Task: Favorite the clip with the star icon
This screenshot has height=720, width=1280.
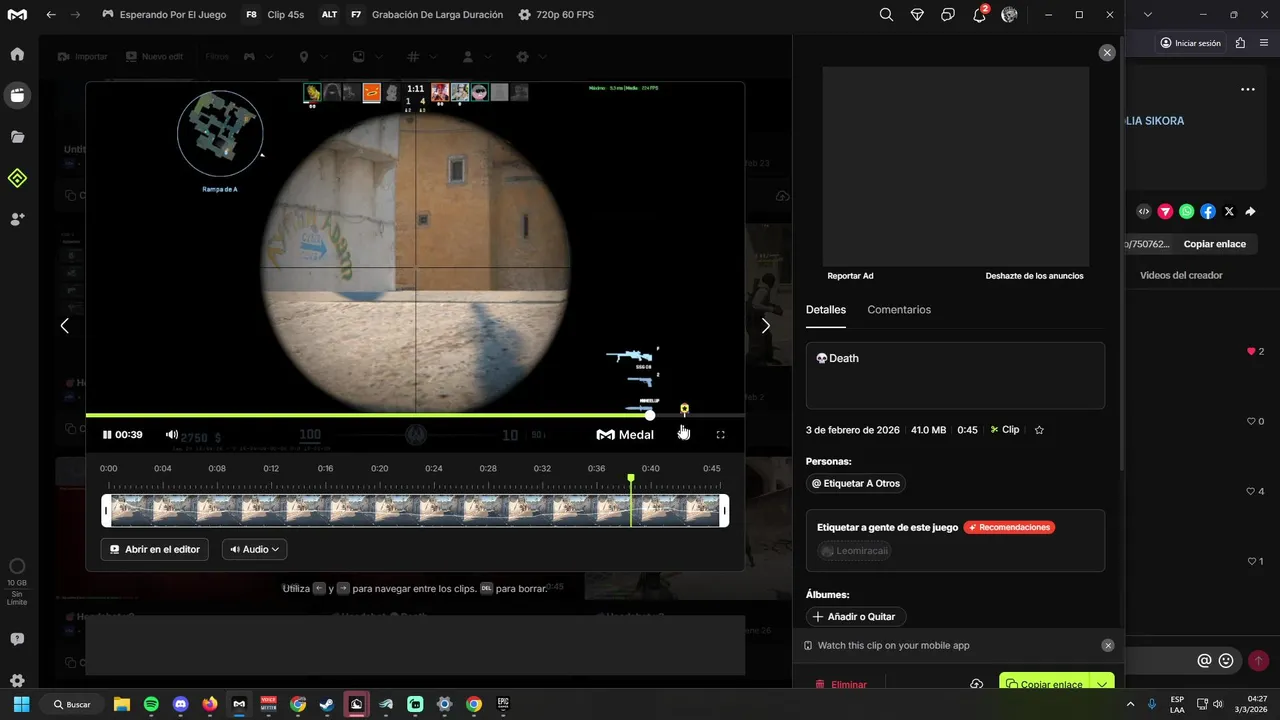Action: tap(1039, 430)
